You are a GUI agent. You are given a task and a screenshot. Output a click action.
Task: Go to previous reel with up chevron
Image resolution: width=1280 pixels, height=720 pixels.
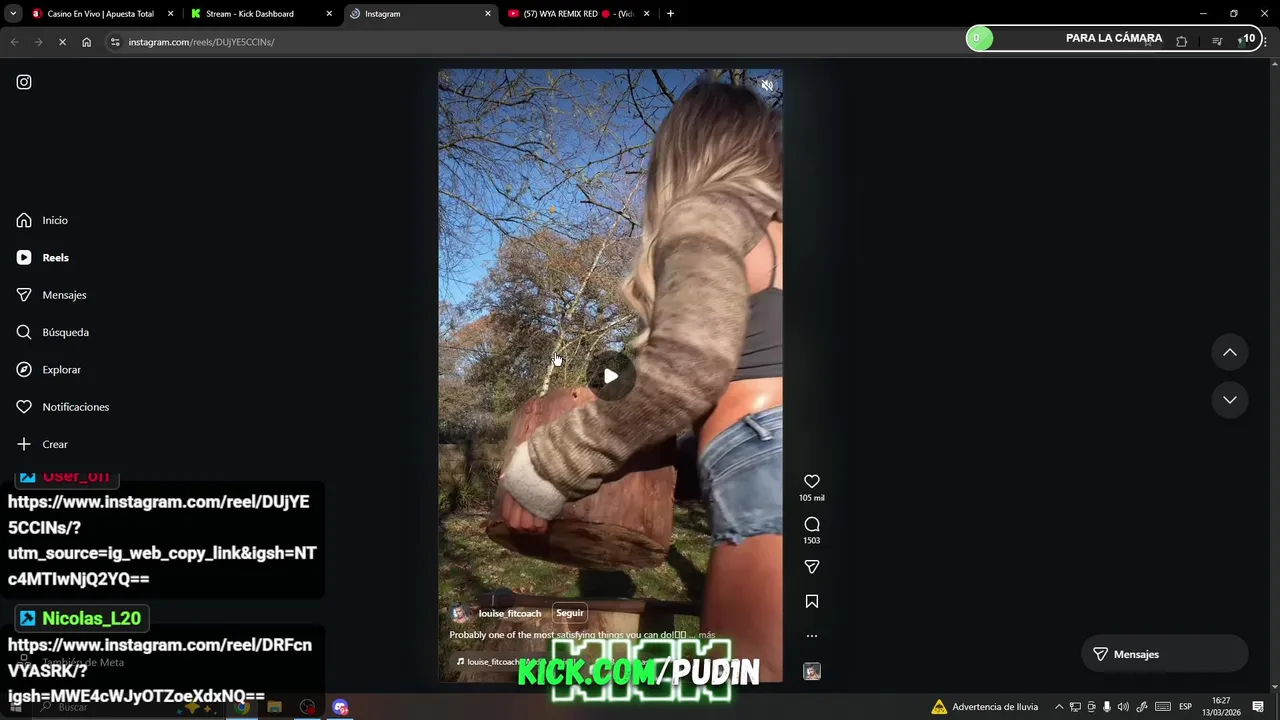[x=1230, y=352]
